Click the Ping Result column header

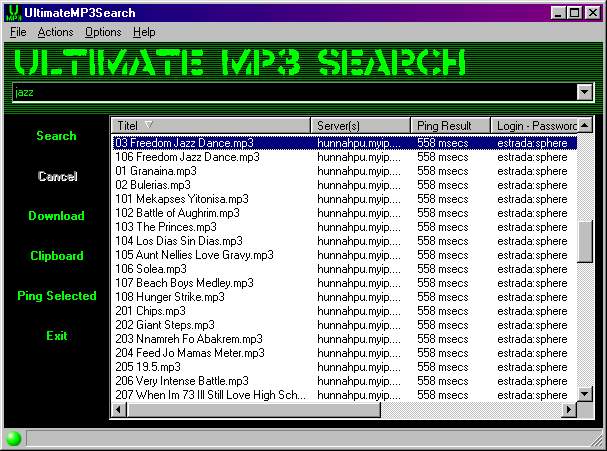coord(450,125)
